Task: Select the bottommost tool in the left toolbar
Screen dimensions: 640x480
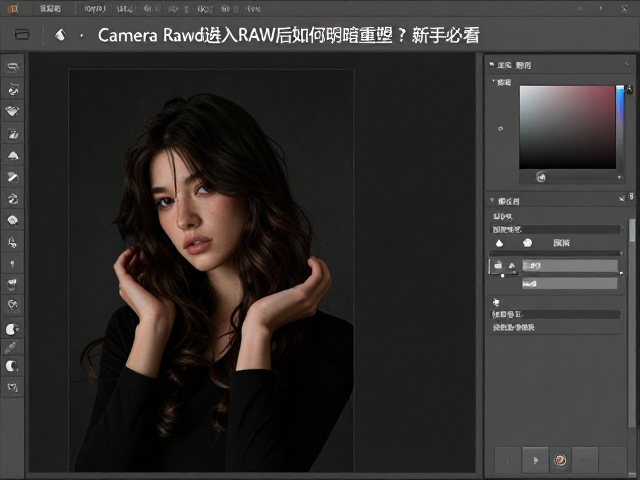Action: pos(13,387)
